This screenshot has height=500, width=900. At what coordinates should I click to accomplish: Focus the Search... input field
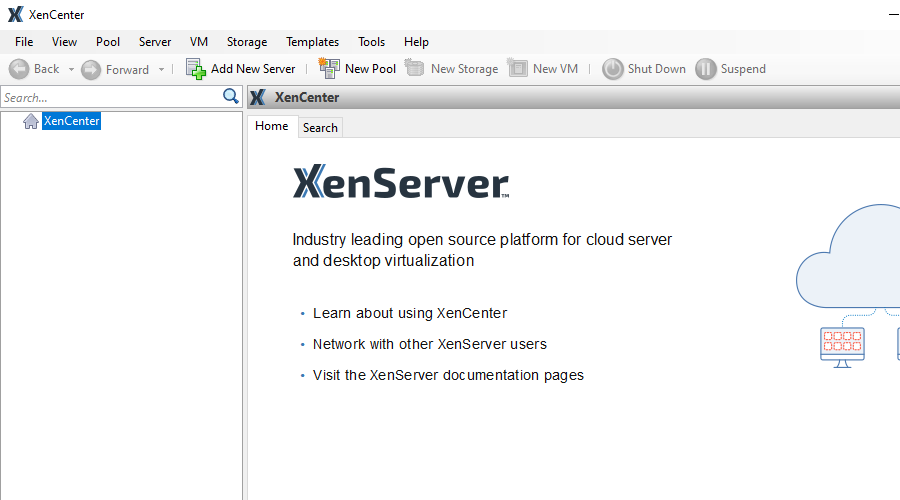pyautogui.click(x=112, y=97)
